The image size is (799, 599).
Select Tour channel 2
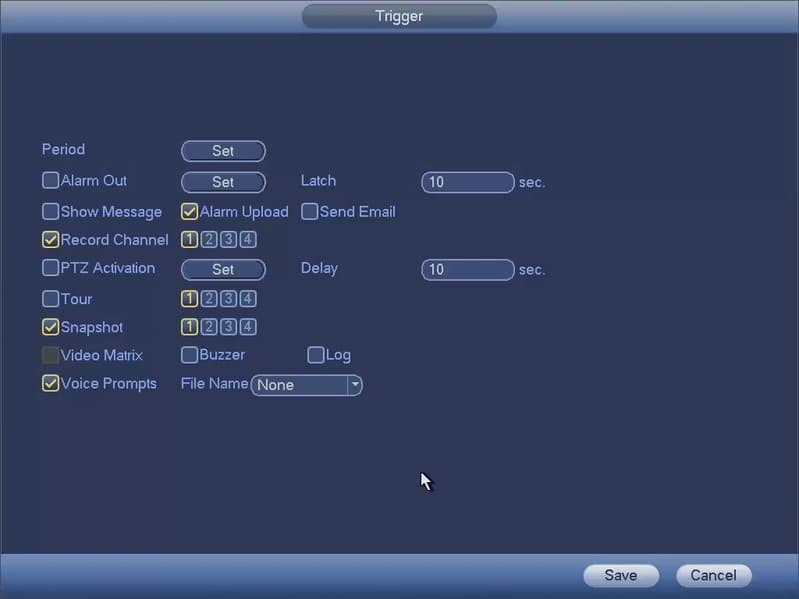tap(209, 299)
